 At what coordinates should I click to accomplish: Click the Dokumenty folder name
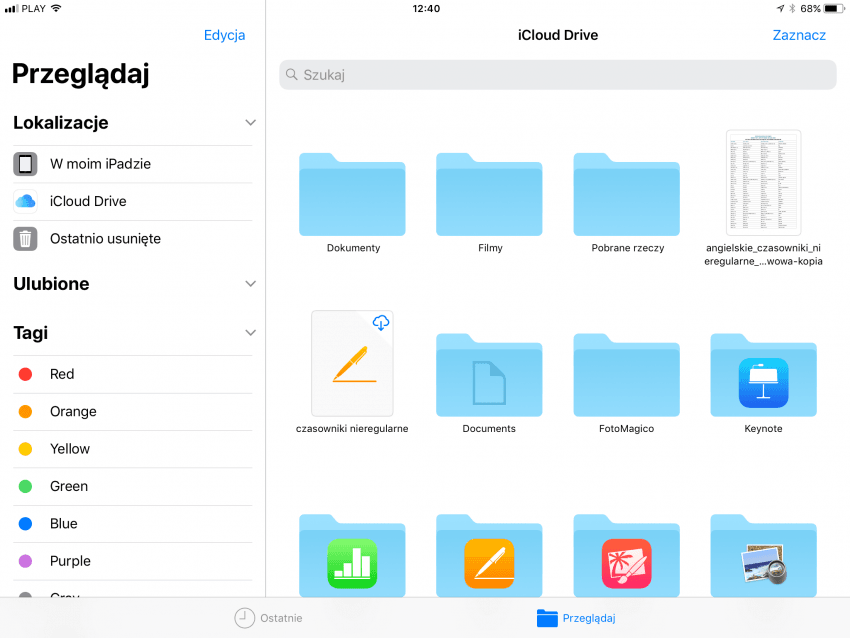(x=353, y=248)
